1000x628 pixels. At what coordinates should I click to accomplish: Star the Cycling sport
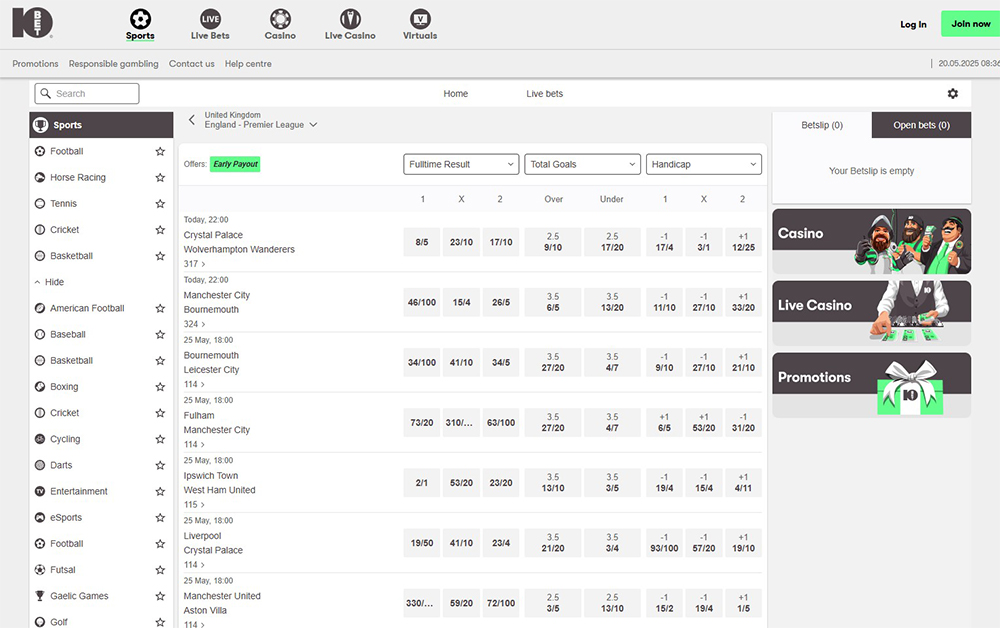click(160, 439)
